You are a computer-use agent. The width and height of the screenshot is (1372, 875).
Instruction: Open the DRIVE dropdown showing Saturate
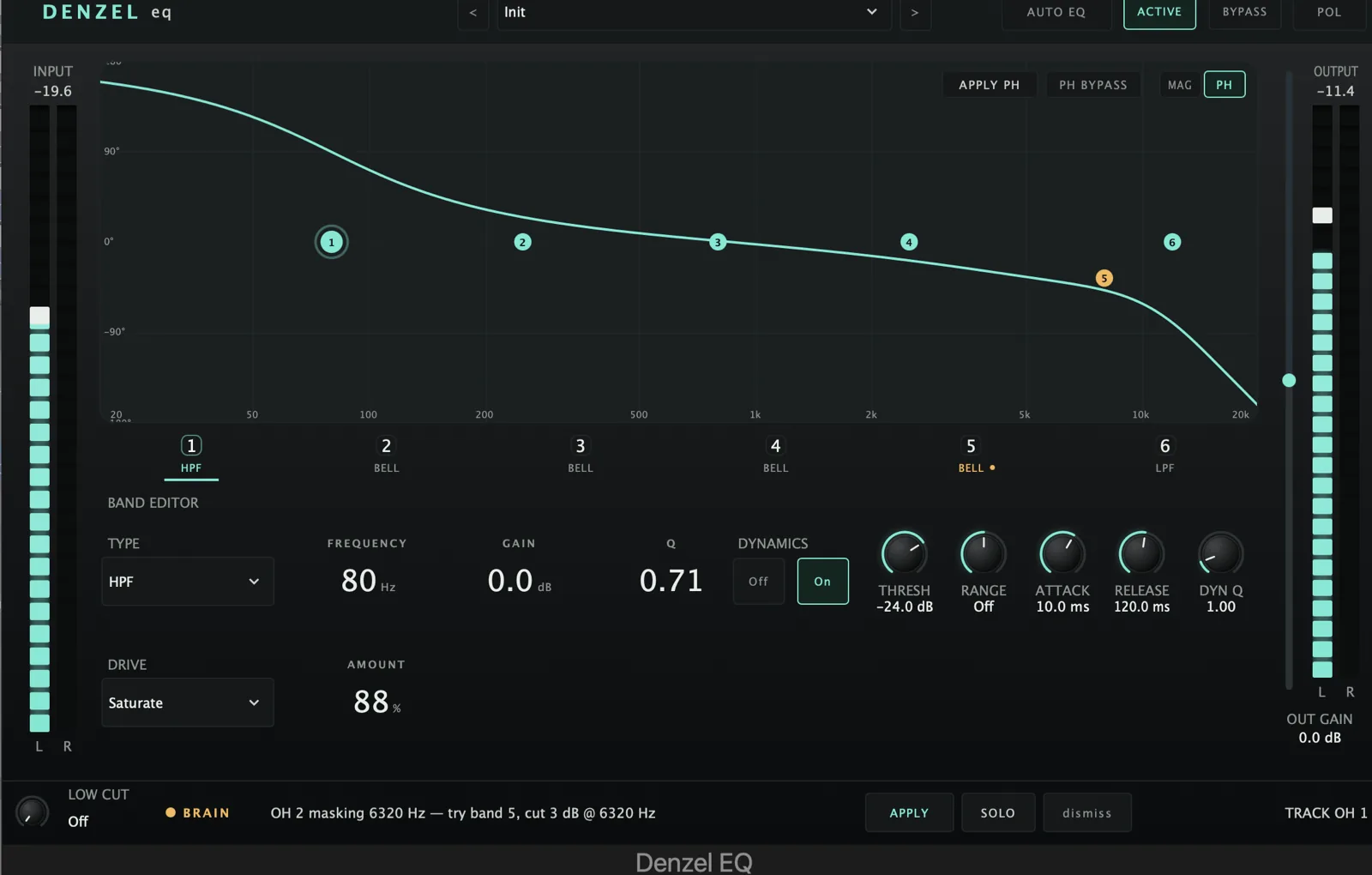click(x=188, y=703)
